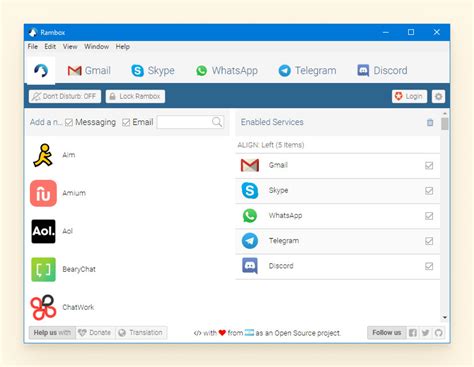Toggle Don't Disturb: OFF button

click(65, 96)
